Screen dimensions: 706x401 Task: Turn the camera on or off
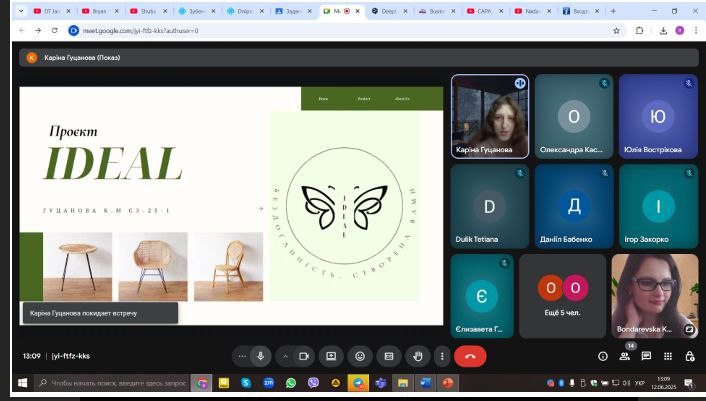pos(304,356)
